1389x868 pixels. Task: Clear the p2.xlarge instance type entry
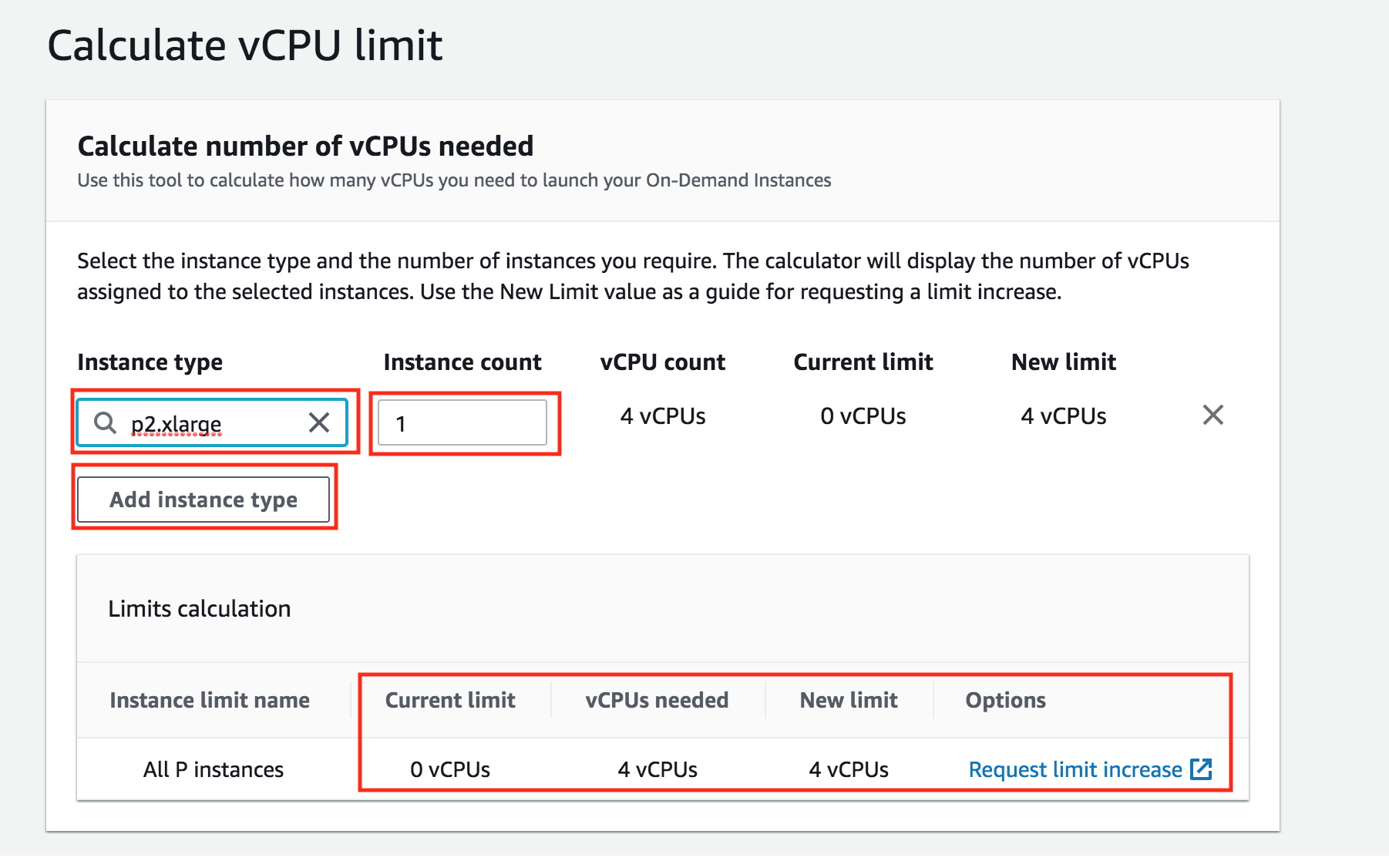[x=319, y=422]
